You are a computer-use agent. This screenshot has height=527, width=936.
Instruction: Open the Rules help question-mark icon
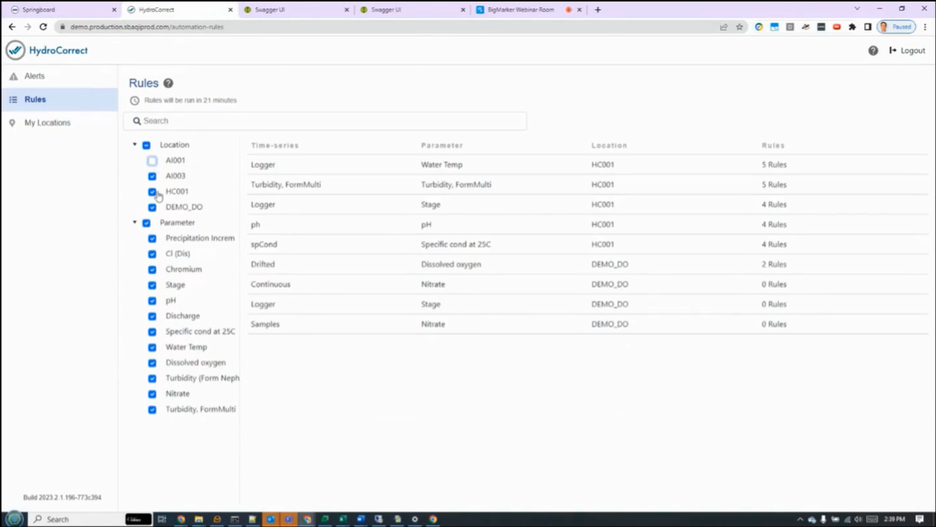pos(168,84)
